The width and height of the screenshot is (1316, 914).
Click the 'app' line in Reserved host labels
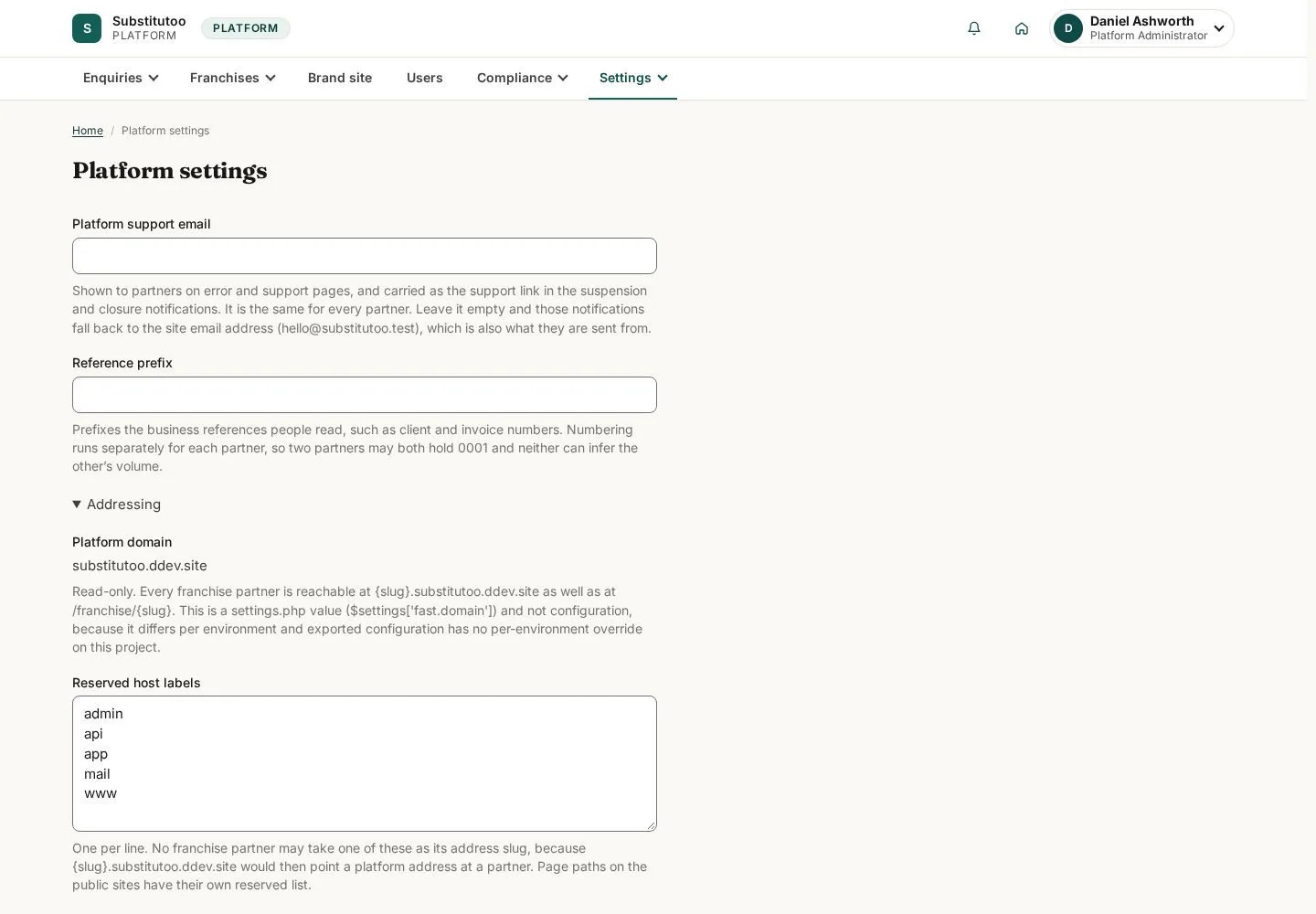point(96,754)
